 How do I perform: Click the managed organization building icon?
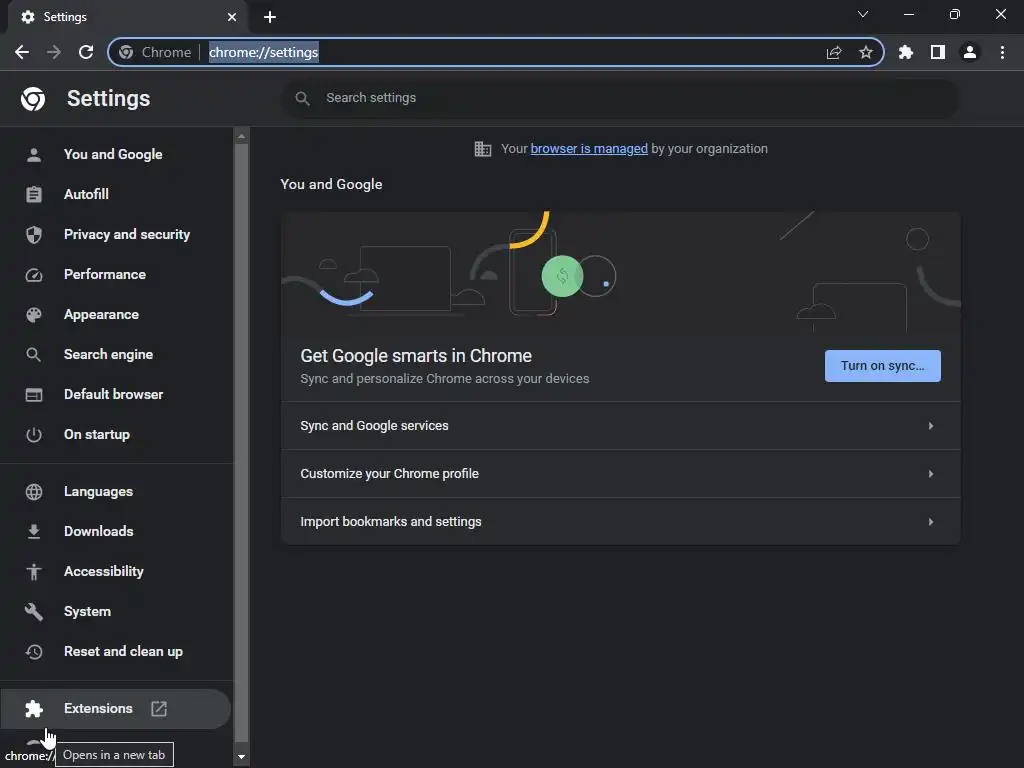click(x=483, y=149)
